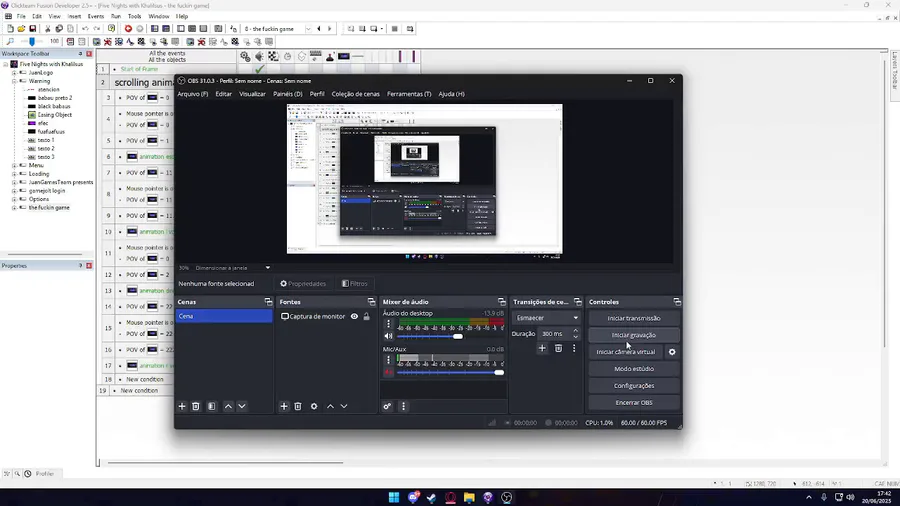
Task: Float the Controles dock panel
Action: (x=677, y=302)
